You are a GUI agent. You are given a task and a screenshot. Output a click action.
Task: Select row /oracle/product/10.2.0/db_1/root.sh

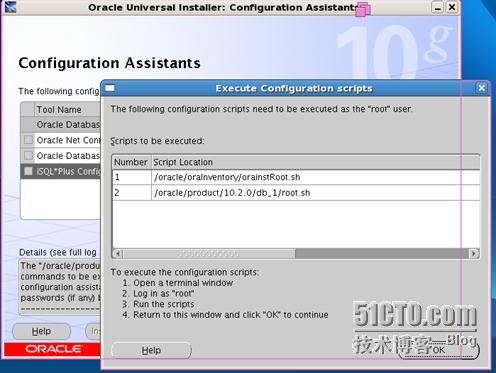pyautogui.click(x=296, y=193)
